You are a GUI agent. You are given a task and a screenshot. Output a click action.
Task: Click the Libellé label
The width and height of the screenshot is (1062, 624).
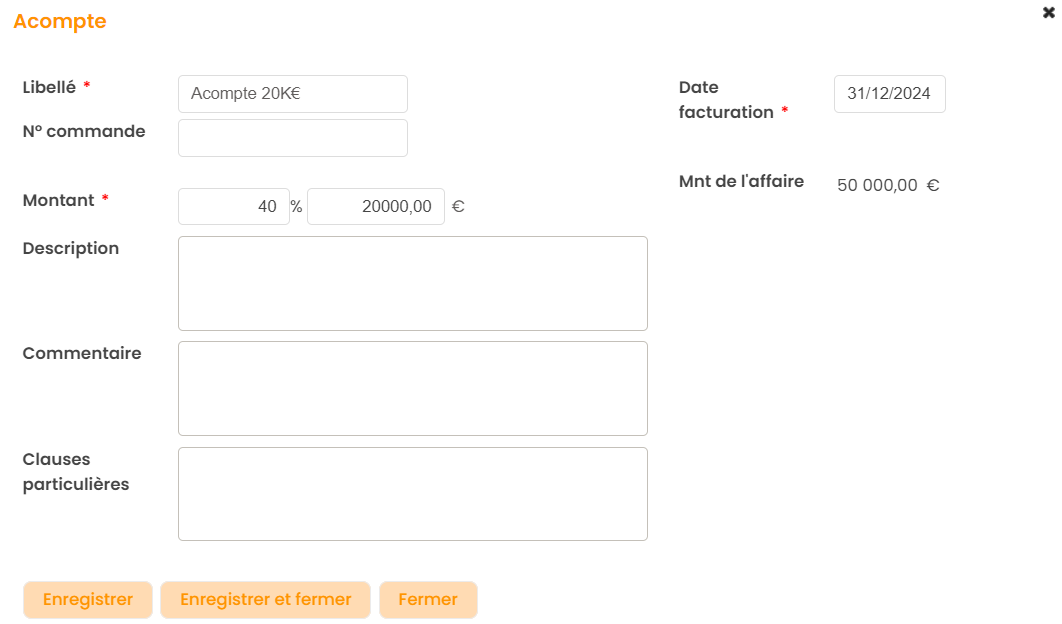tap(49, 87)
